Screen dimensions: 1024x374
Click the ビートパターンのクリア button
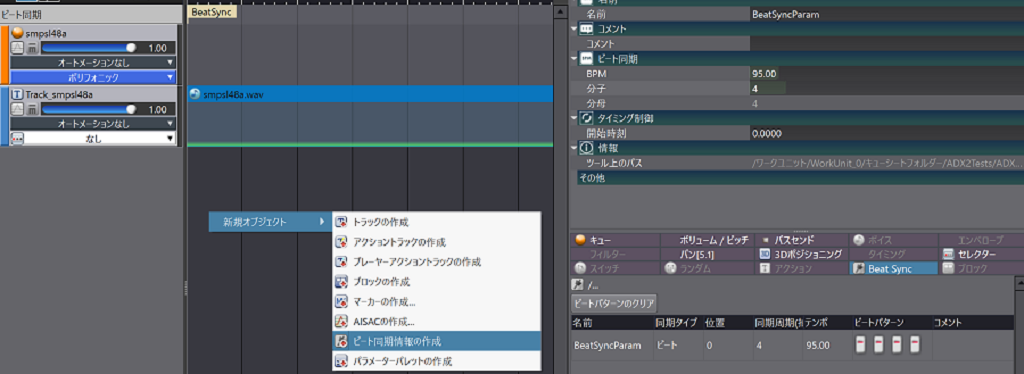[614, 303]
